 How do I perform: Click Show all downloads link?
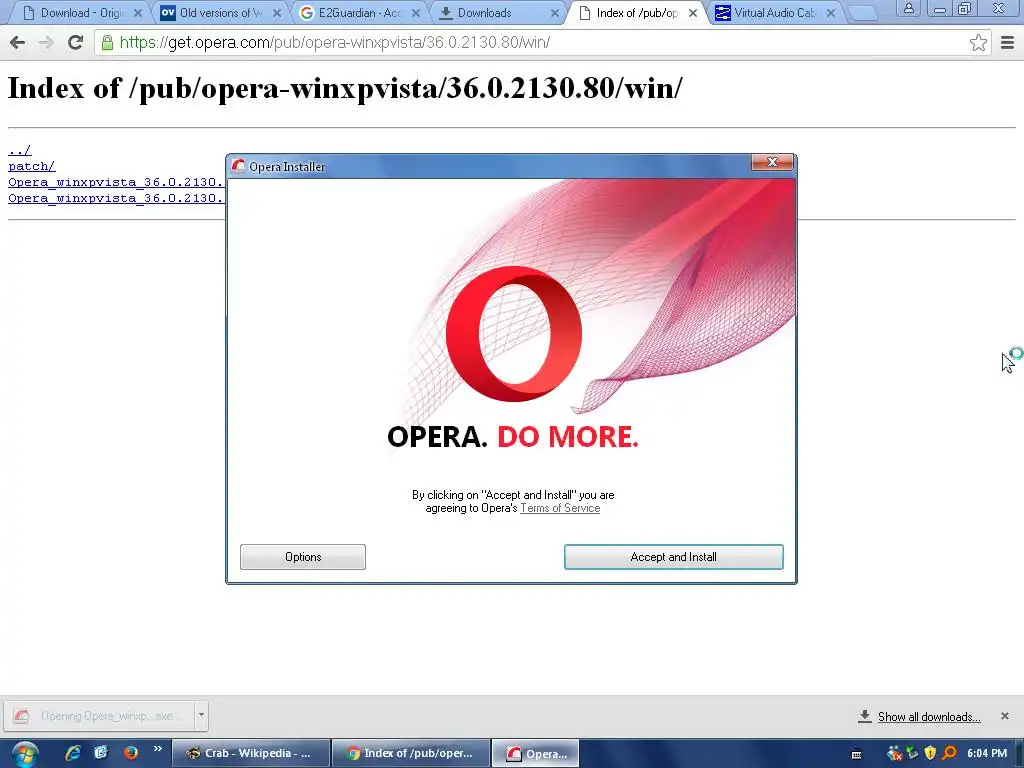pyautogui.click(x=929, y=717)
